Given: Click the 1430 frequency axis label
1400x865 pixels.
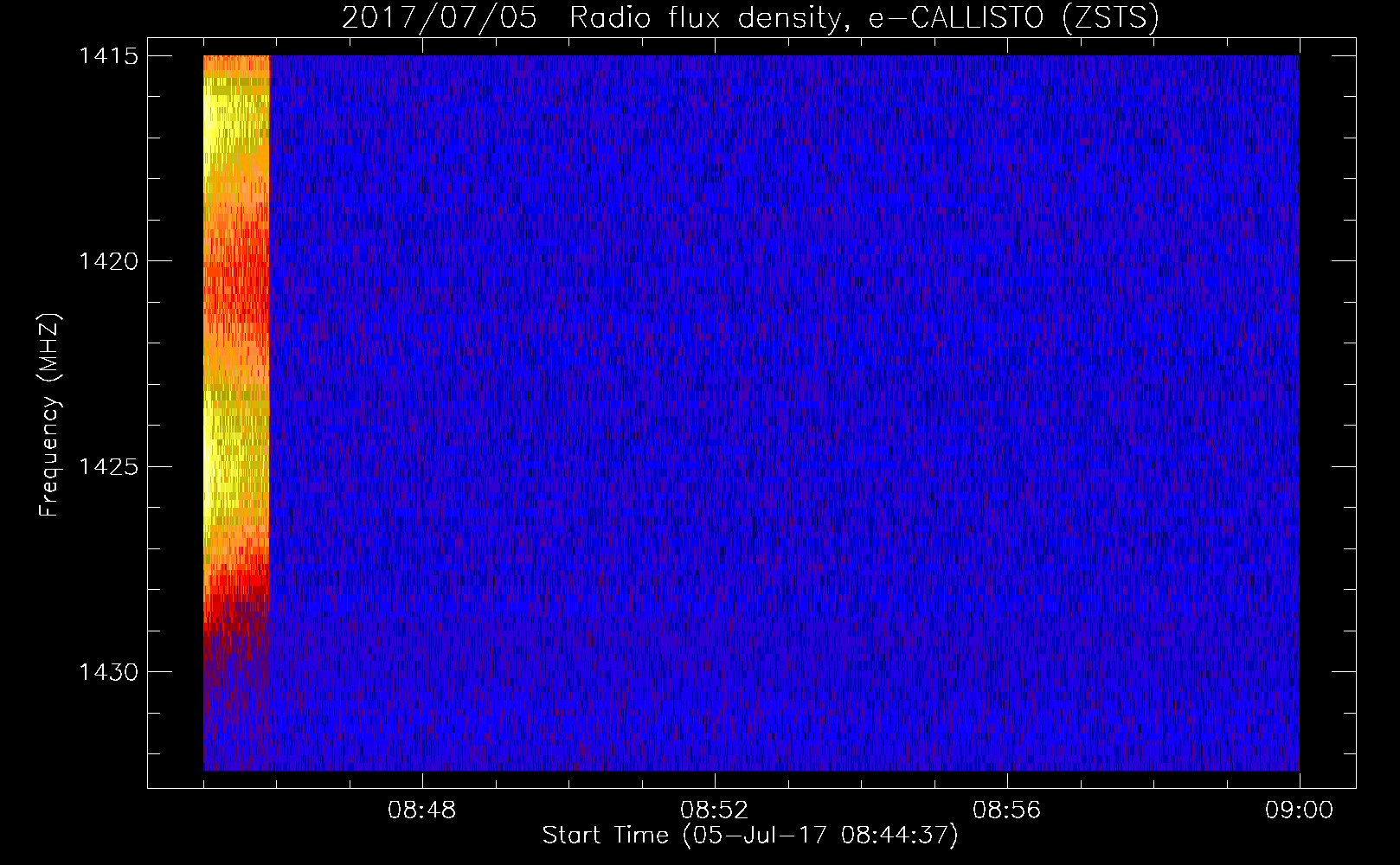Looking at the screenshot, I should tap(108, 672).
